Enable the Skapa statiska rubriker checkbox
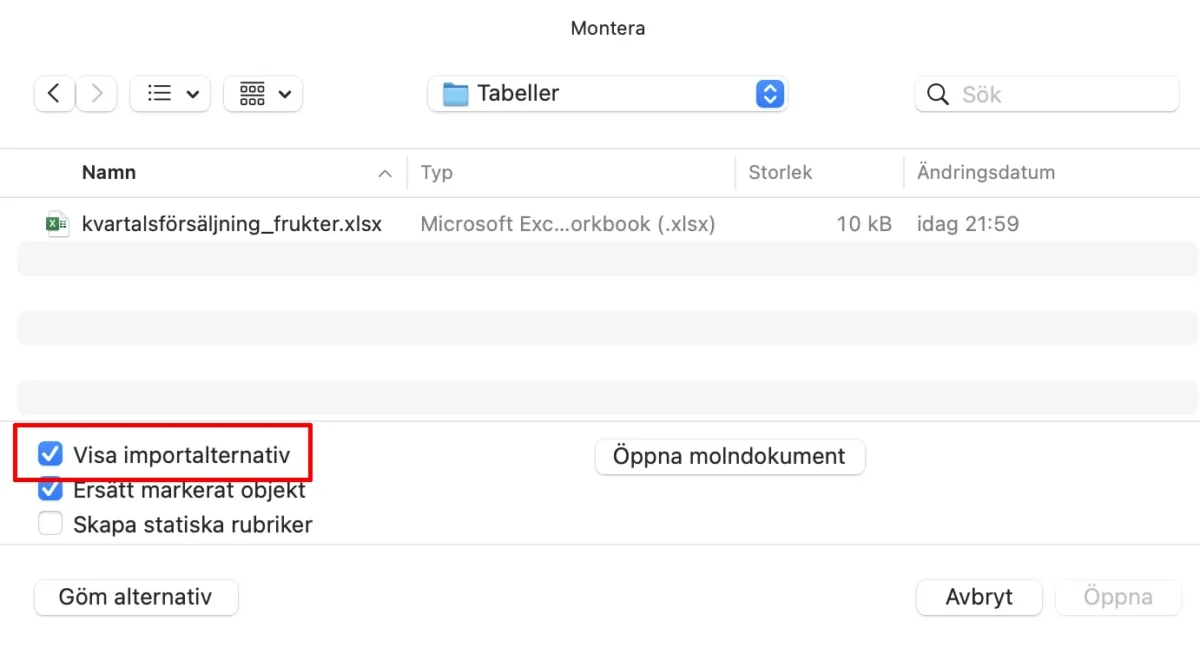 point(50,524)
